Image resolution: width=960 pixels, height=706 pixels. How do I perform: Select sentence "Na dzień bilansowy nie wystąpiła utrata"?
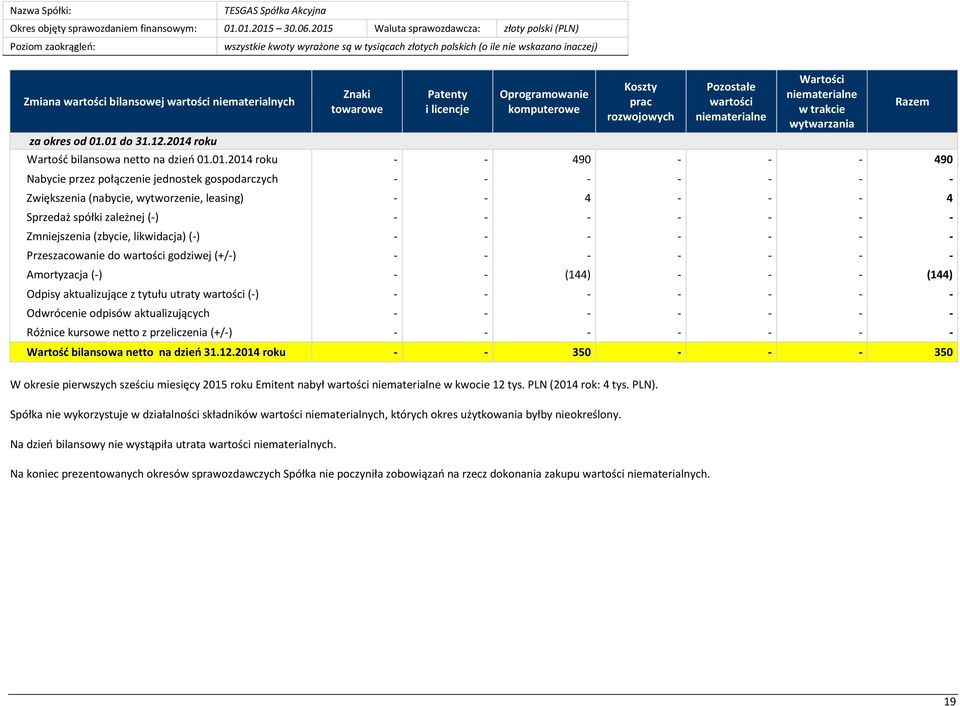click(173, 445)
